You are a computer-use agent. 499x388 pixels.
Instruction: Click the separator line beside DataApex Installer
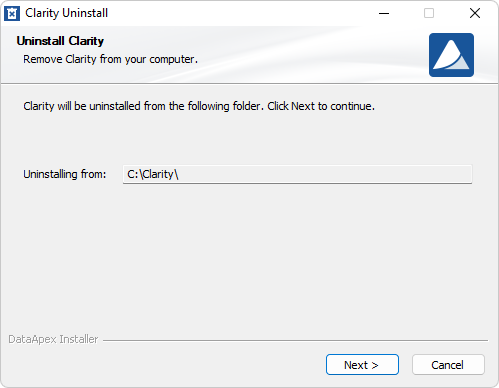tap(295, 340)
